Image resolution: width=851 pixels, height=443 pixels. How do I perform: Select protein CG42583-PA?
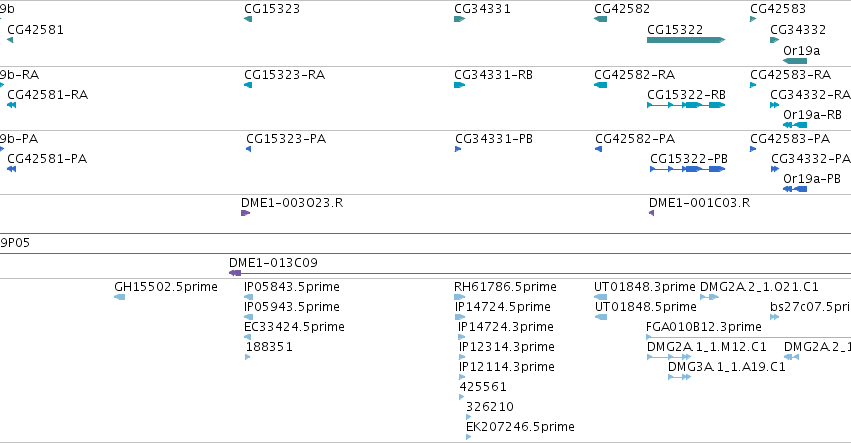coord(790,138)
